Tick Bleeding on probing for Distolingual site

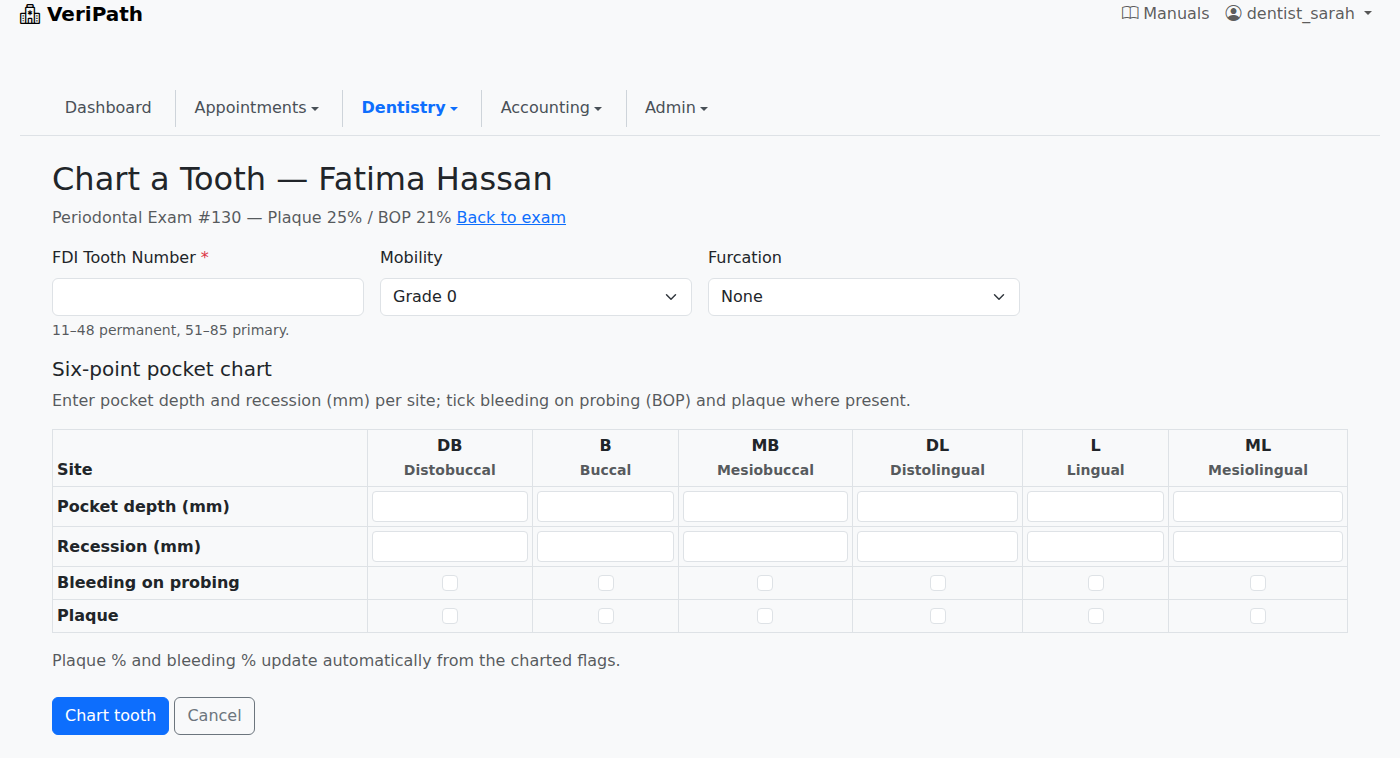click(938, 583)
